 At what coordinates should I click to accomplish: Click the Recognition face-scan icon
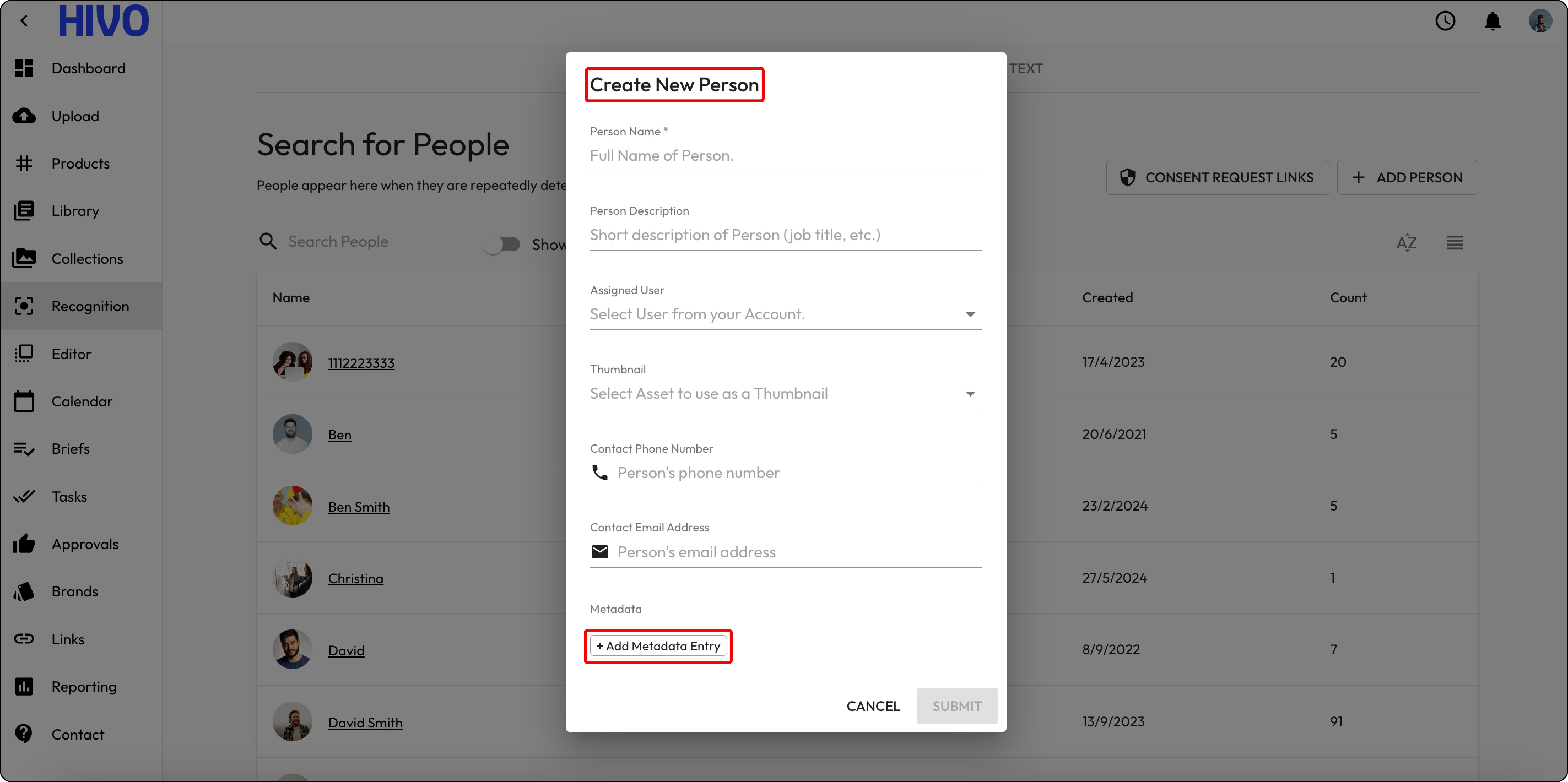point(24,306)
